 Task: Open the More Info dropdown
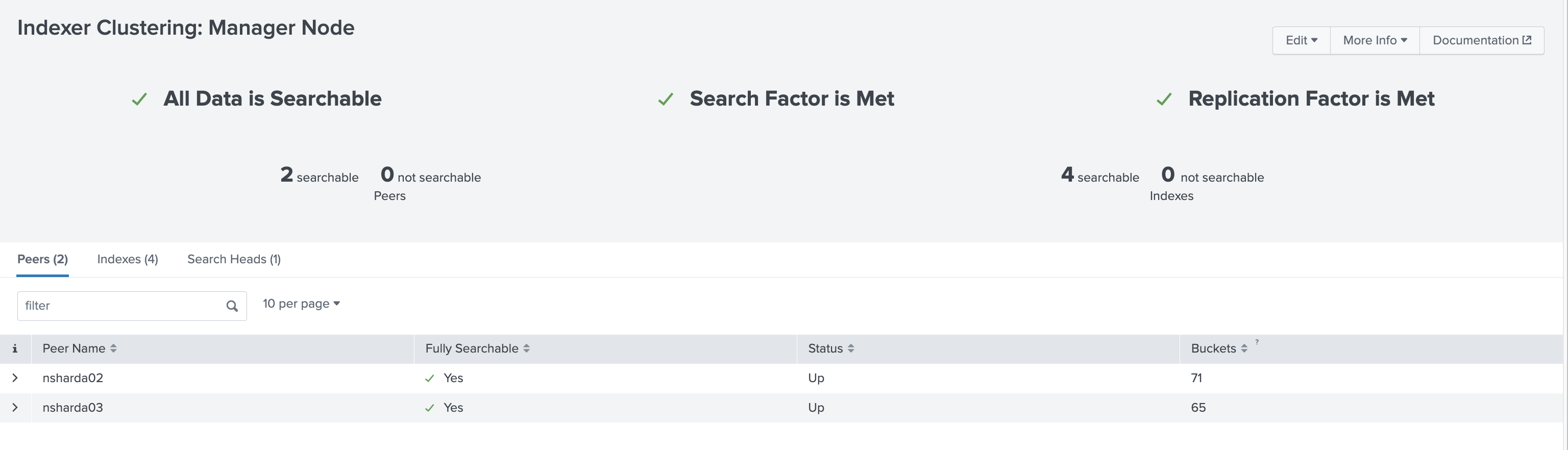(x=1375, y=40)
